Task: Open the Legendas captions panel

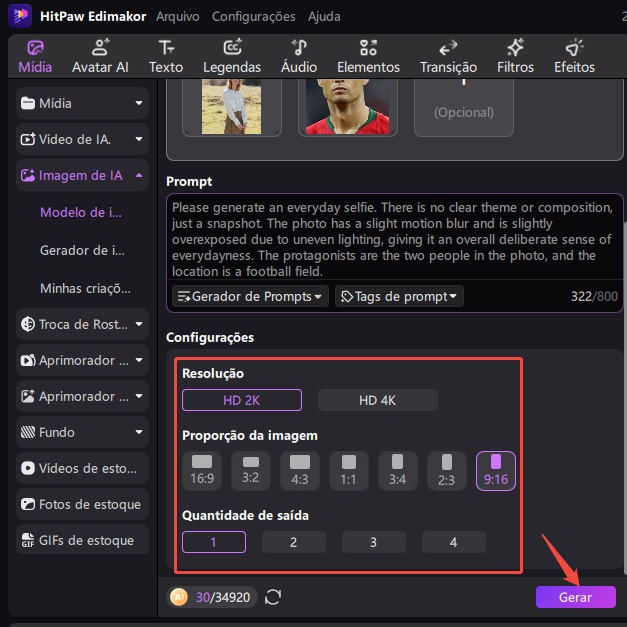Action: coord(232,56)
